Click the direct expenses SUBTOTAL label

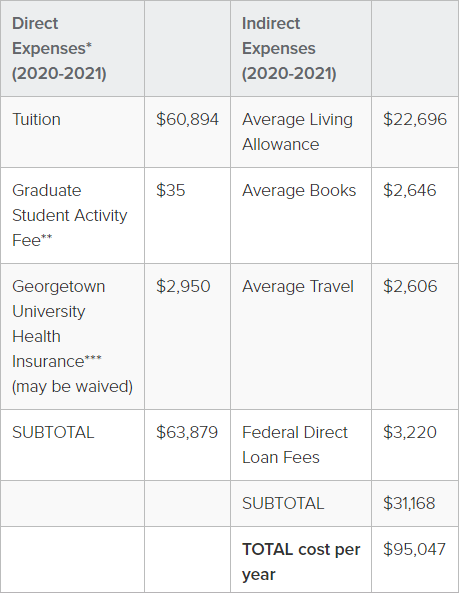click(x=53, y=433)
